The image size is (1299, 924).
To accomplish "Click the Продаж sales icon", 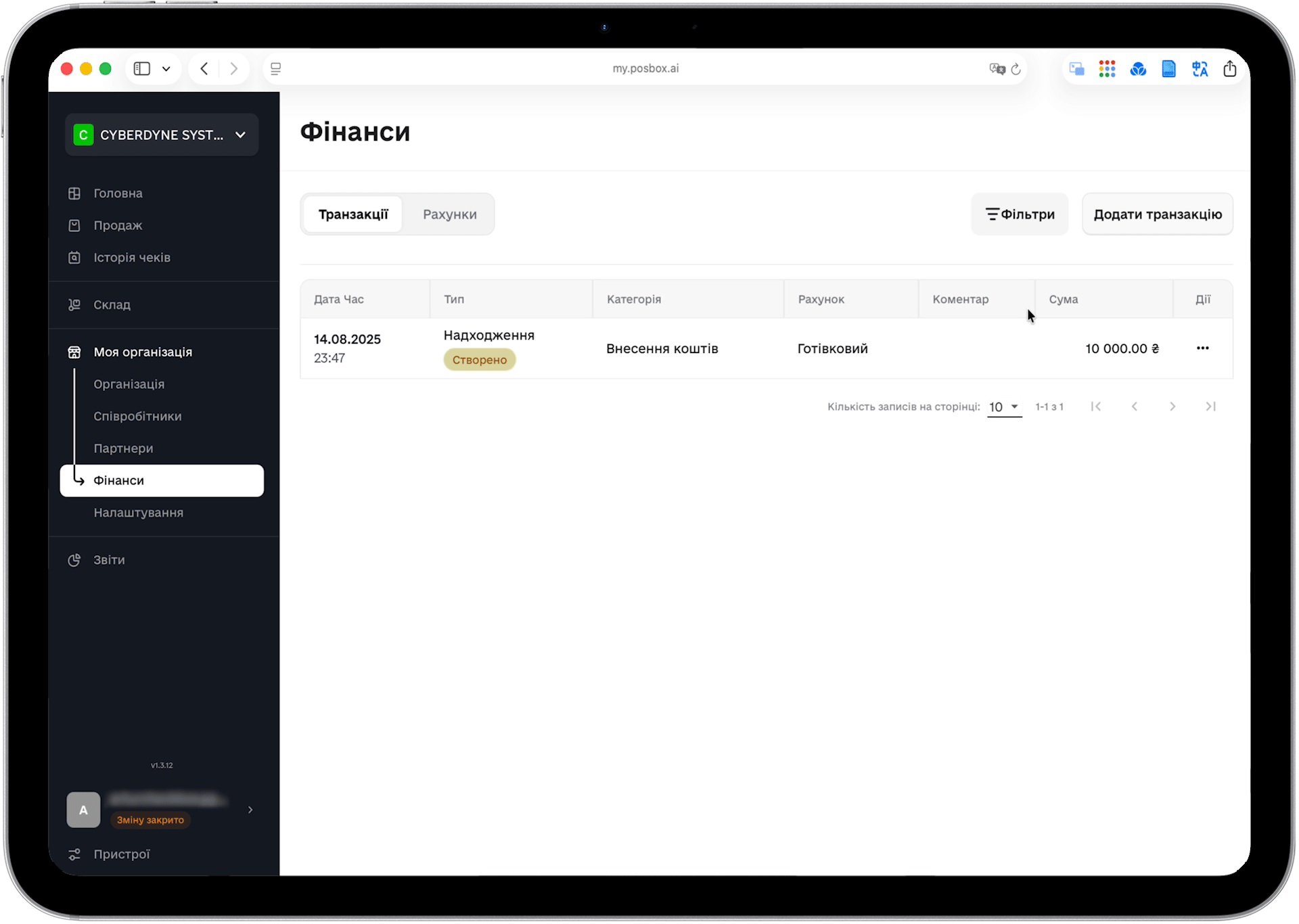I will coord(74,225).
